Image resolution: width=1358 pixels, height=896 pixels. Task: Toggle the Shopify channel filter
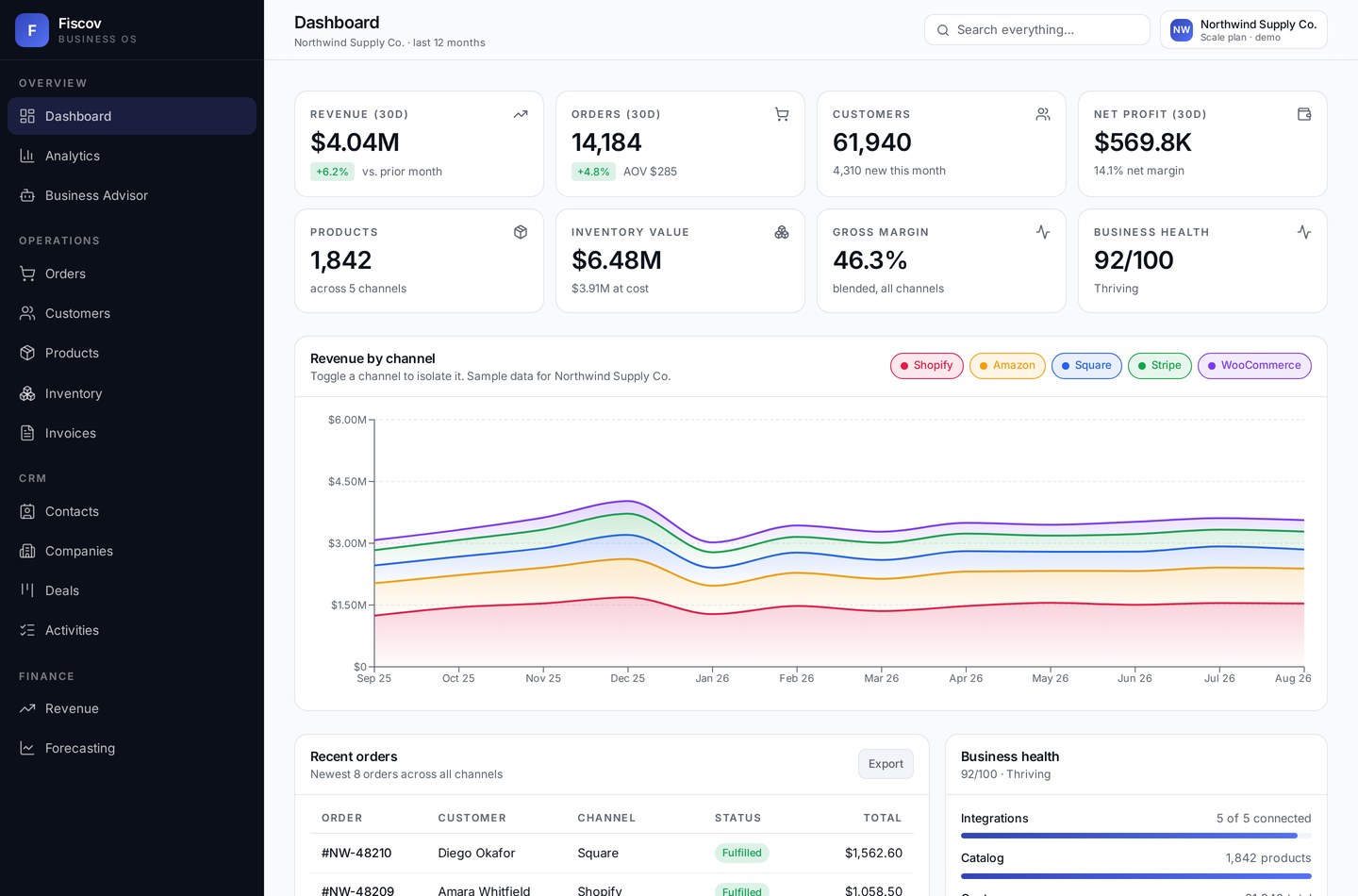(x=927, y=366)
